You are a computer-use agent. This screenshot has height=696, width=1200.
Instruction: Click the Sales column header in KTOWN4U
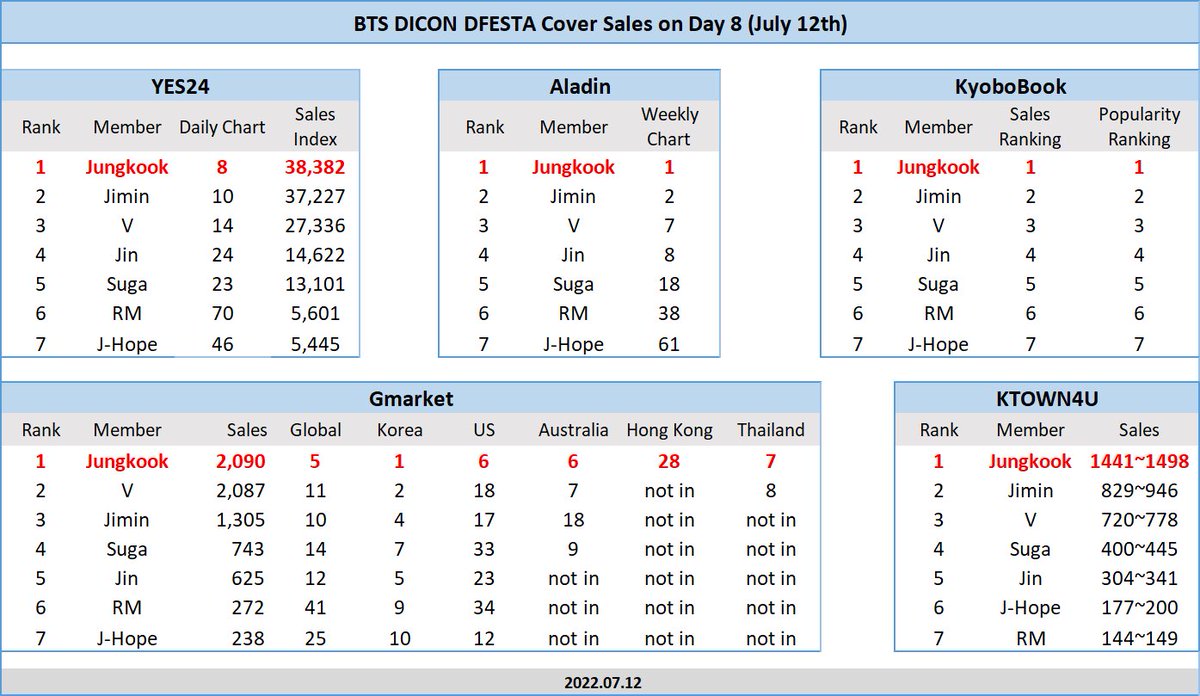(1139, 430)
